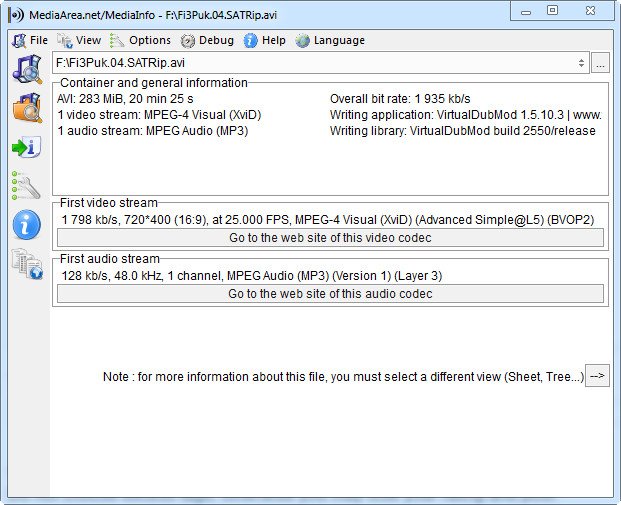This screenshot has height=505, width=621.
Task: Expand the file path dropdown list
Action: (x=582, y=63)
